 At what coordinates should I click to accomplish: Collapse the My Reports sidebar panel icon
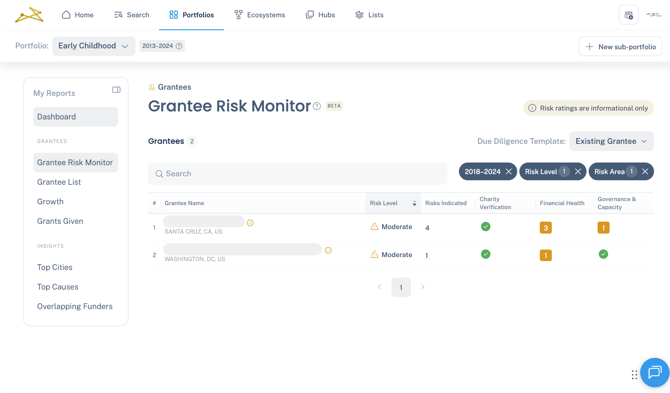click(x=116, y=90)
